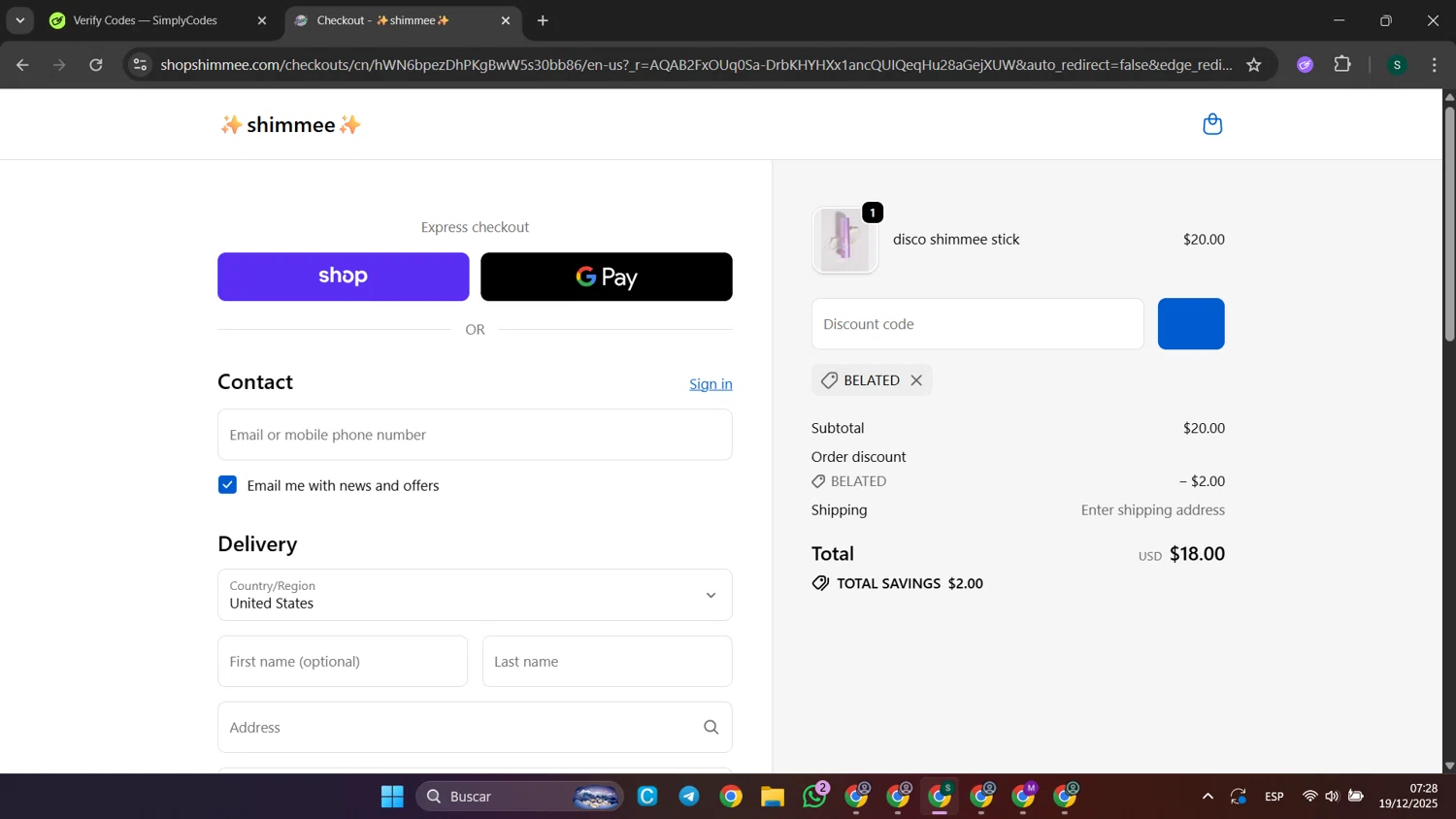Go forward using the browser arrow
The height and width of the screenshot is (819, 1456).
(59, 65)
